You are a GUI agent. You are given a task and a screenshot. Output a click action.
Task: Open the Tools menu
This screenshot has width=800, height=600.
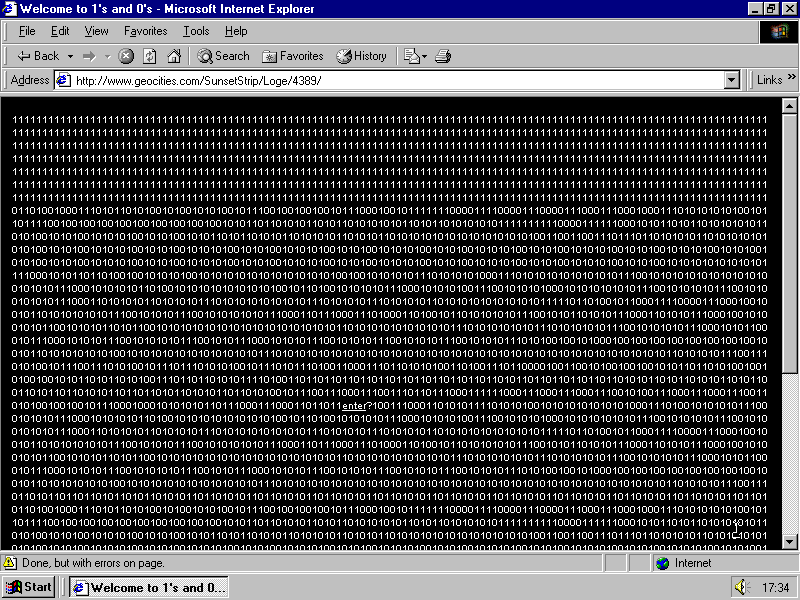pyautogui.click(x=196, y=31)
